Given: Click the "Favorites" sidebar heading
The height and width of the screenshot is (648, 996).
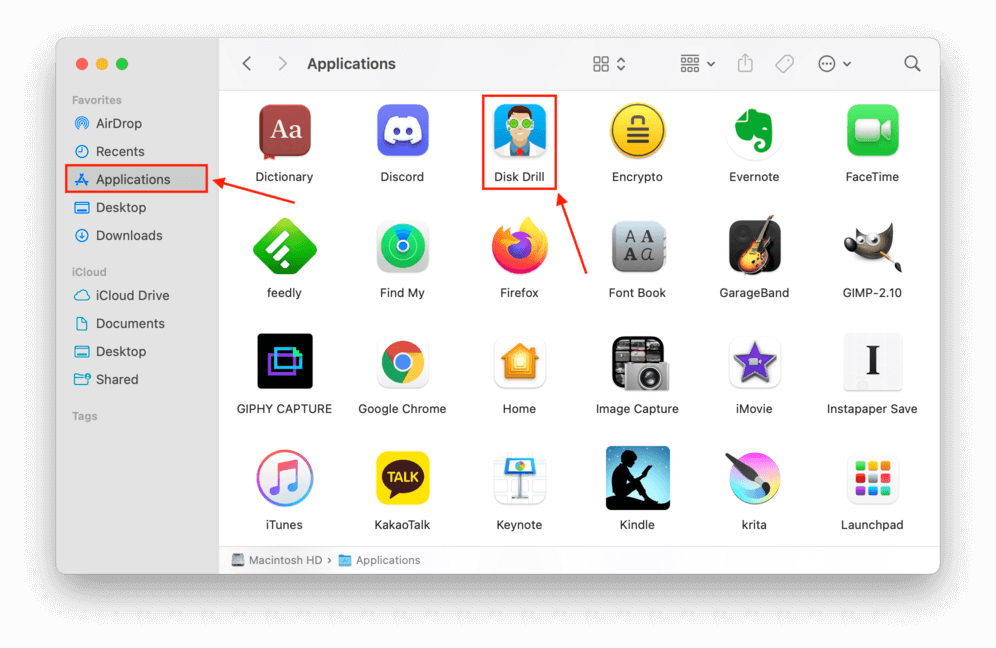Looking at the screenshot, I should pos(97,100).
